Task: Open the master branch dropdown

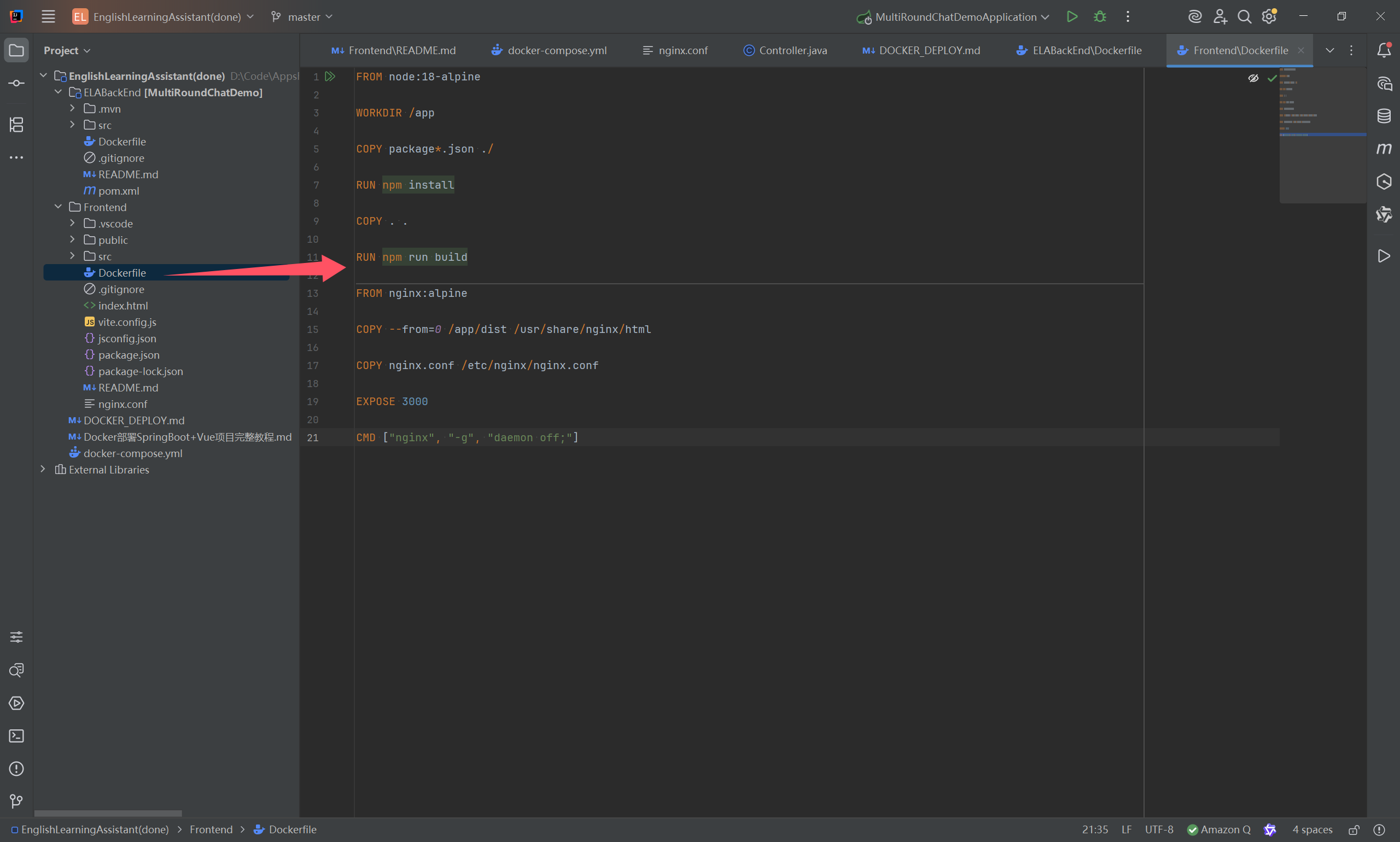Action: pos(302,16)
